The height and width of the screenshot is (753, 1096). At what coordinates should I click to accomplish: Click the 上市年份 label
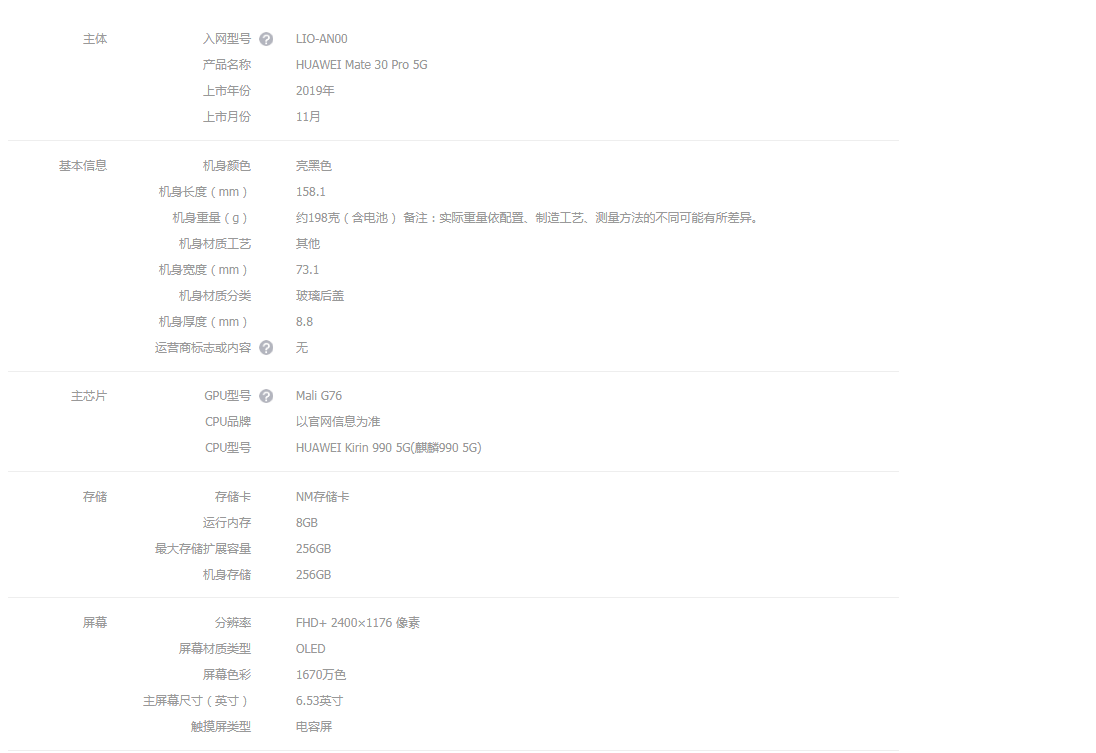coord(226,91)
